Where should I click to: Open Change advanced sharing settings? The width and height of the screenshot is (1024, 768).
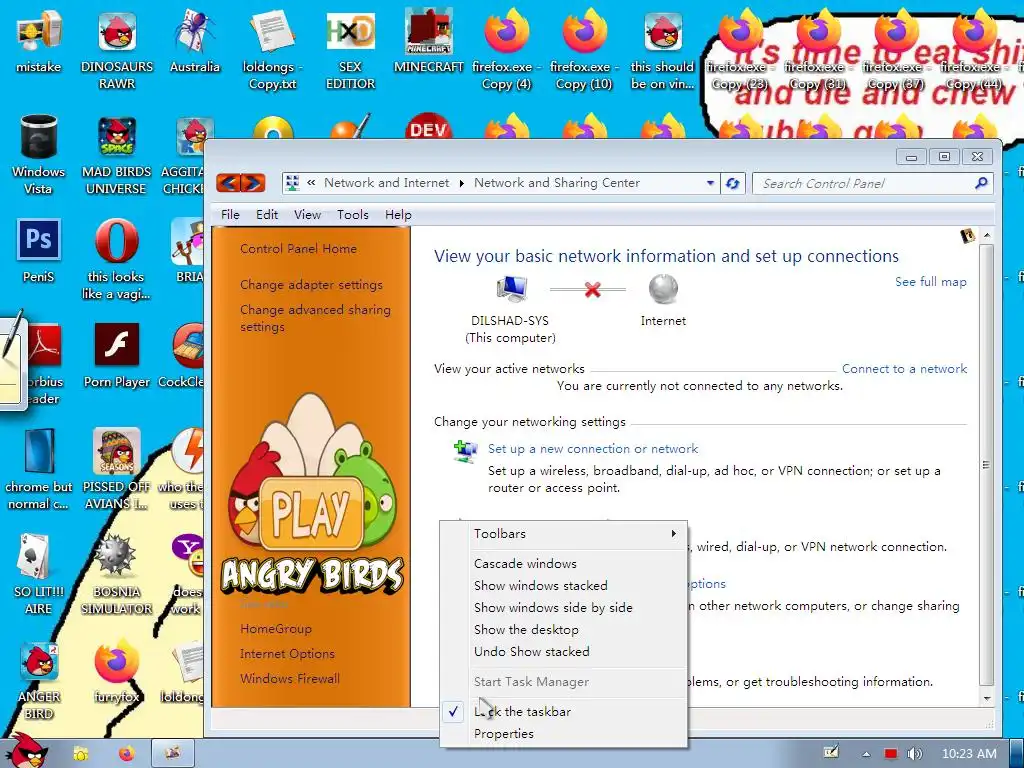315,318
